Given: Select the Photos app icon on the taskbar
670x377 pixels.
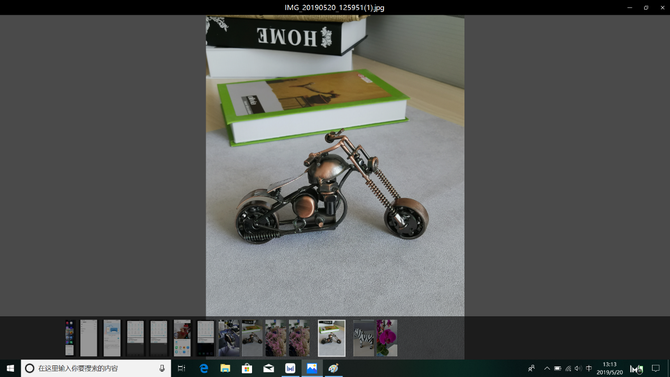Looking at the screenshot, I should pos(312,368).
